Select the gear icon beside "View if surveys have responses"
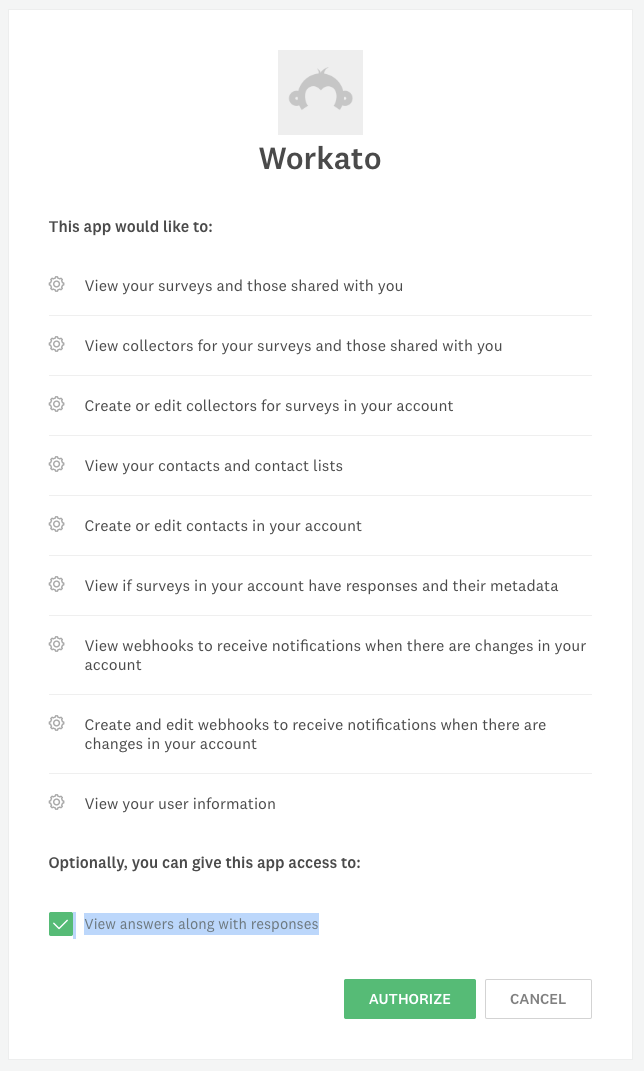644x1071 pixels. (57, 584)
